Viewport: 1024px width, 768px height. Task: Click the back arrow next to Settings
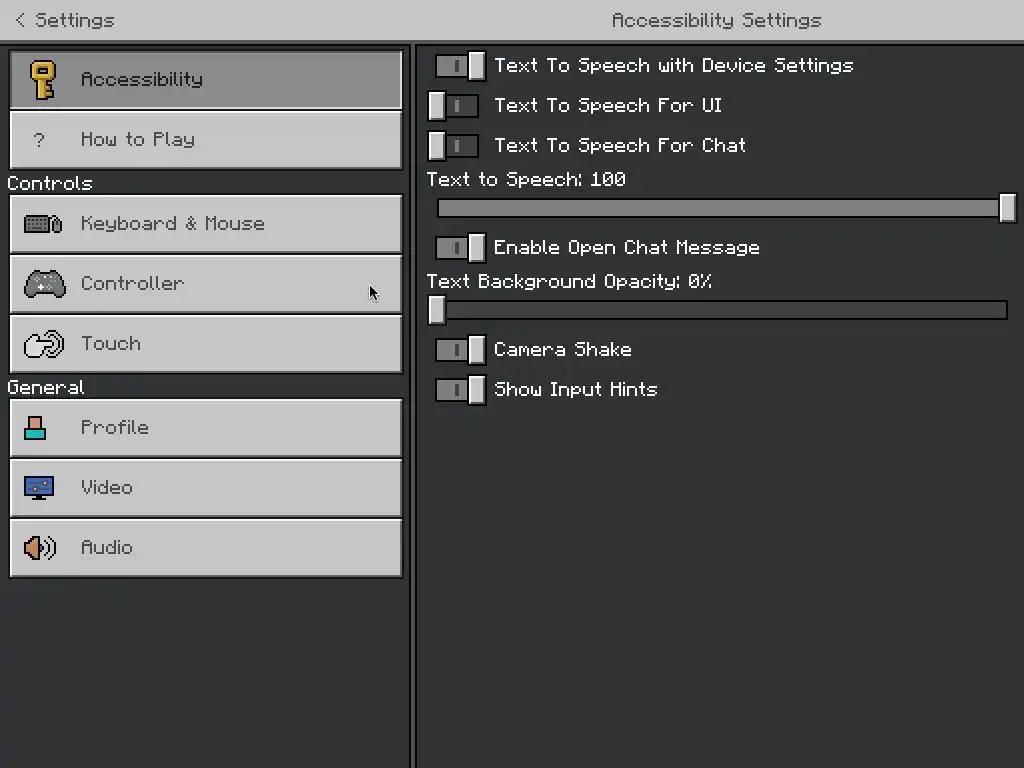pos(20,20)
